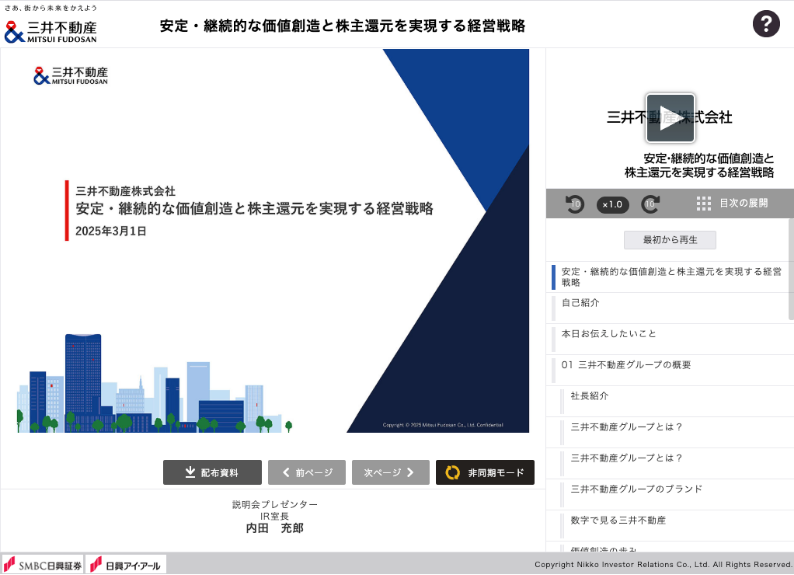
Task: Click the Mitsui Fudosan logo inside the slide
Action: 70,76
